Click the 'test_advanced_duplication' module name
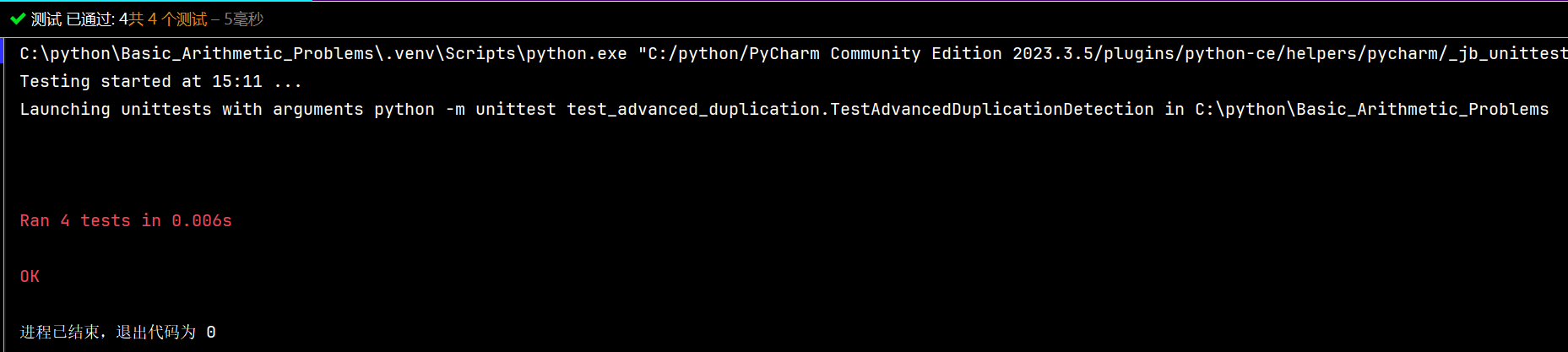Image resolution: width=1568 pixels, height=352 pixels. [x=693, y=109]
